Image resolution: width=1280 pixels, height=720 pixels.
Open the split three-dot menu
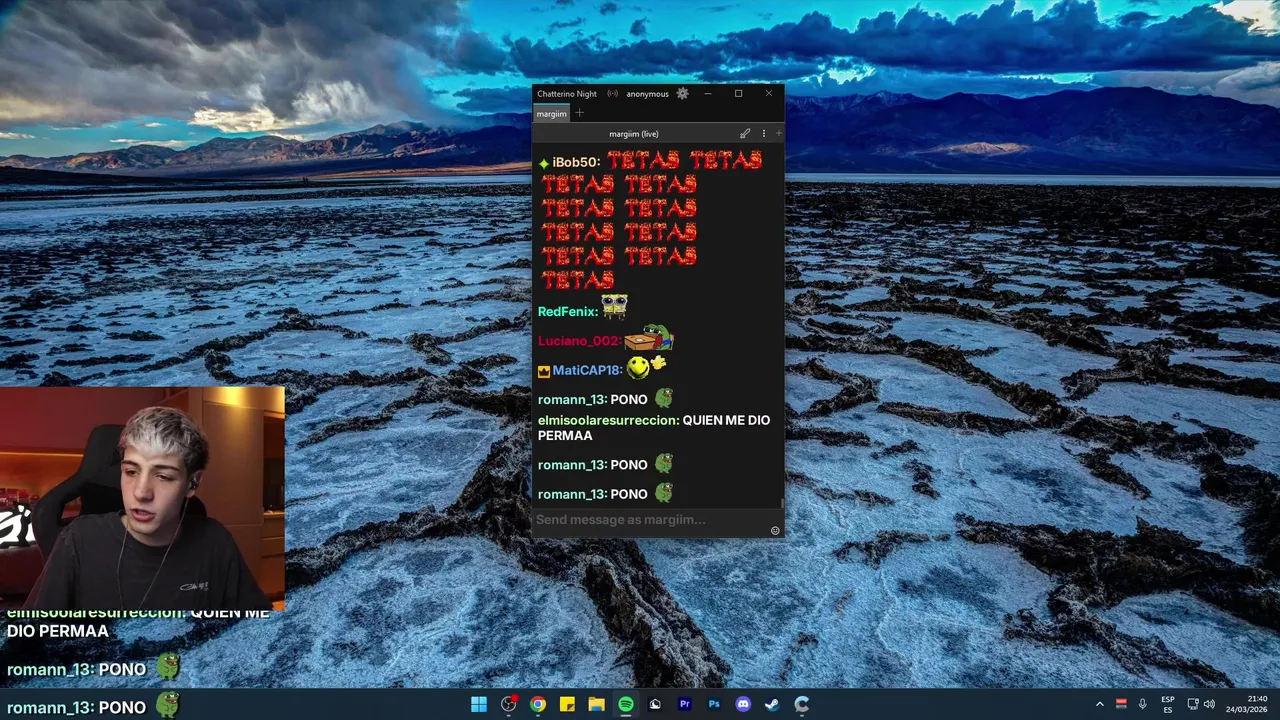click(x=764, y=133)
